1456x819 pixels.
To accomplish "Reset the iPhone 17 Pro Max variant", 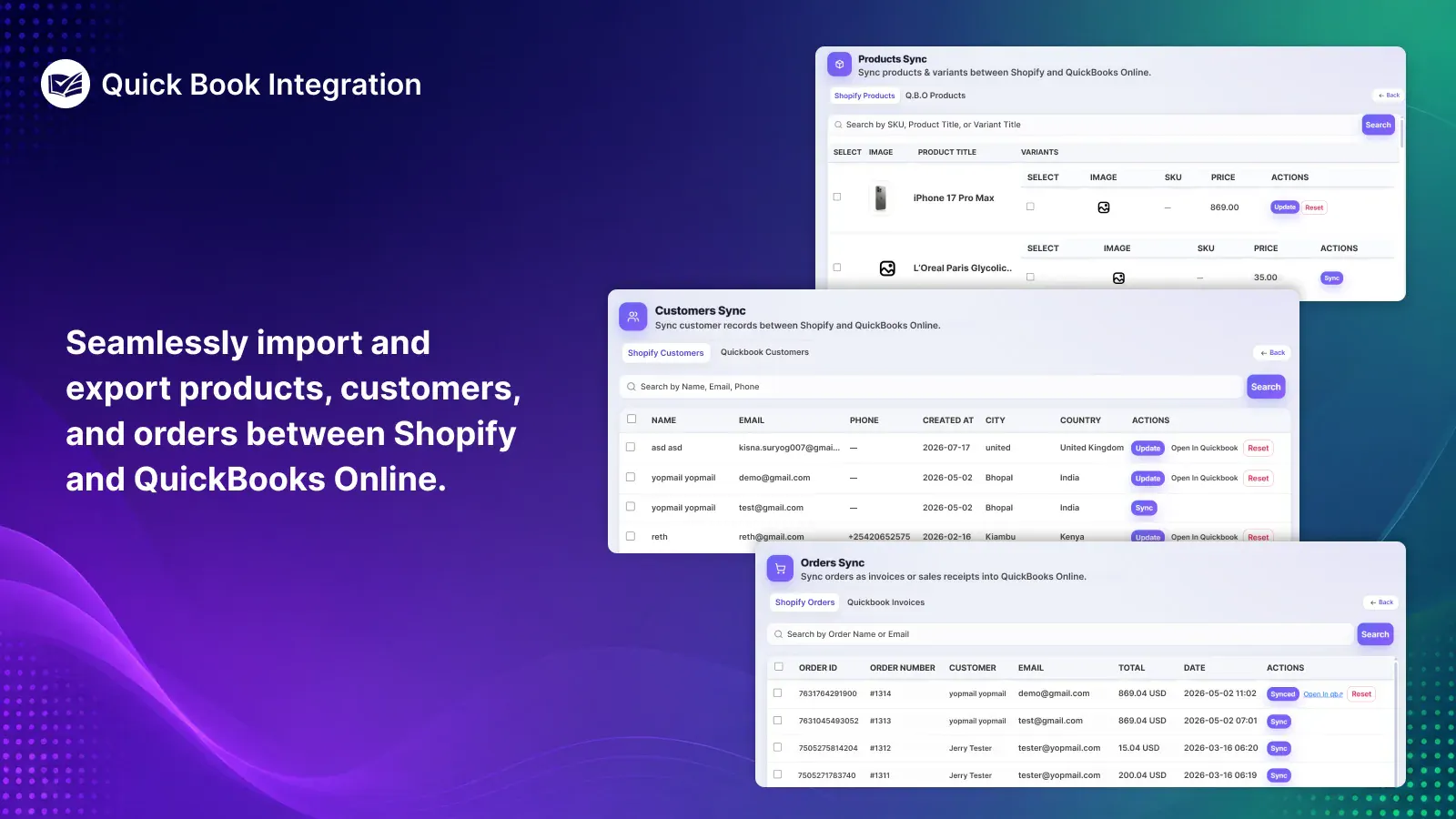I will point(1314,207).
